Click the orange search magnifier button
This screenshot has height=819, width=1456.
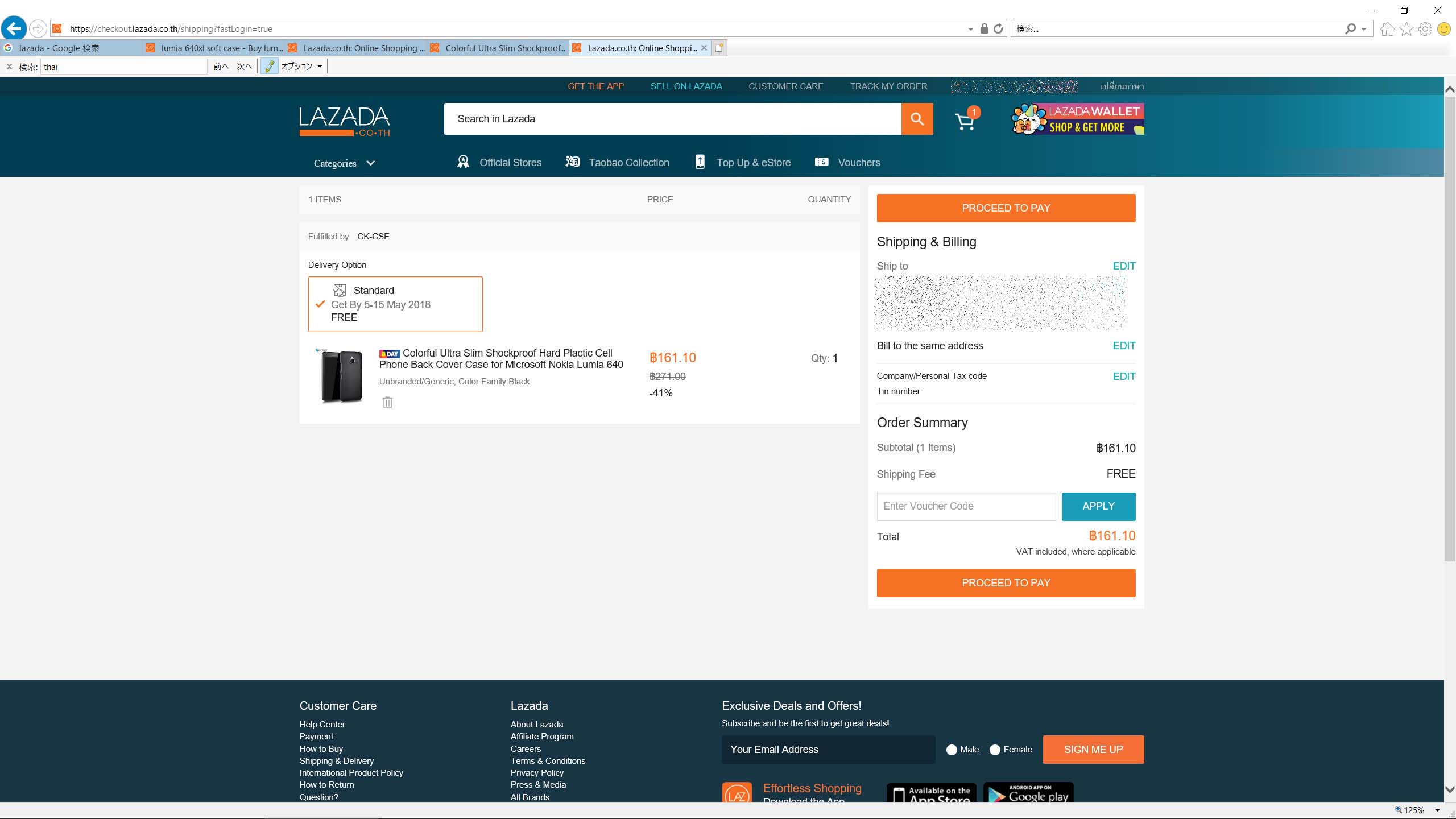click(x=917, y=119)
